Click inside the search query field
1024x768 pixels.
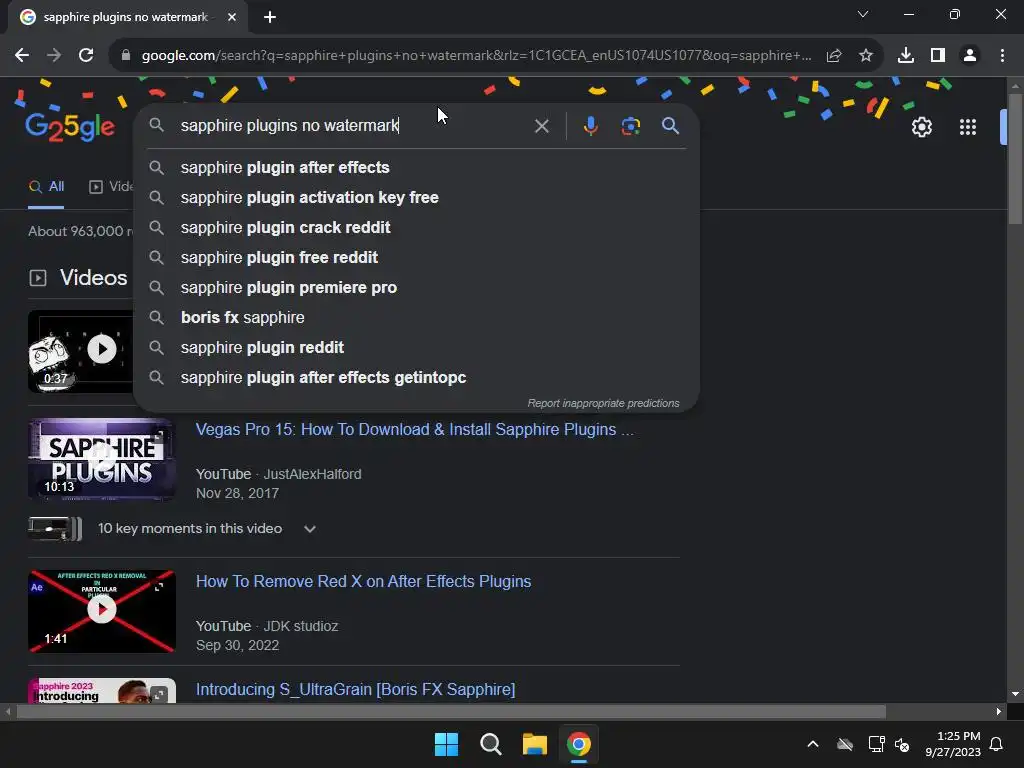coord(353,125)
